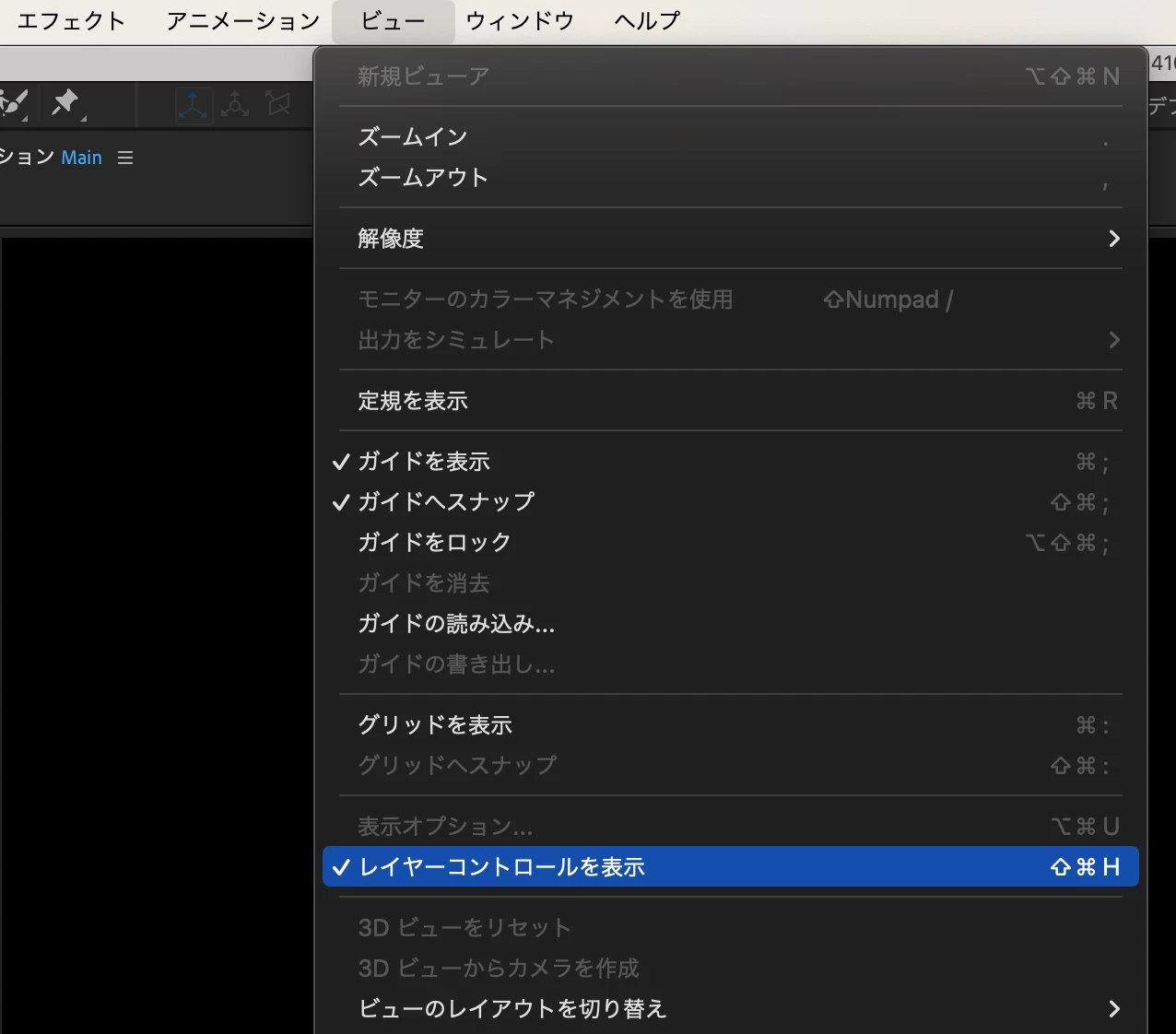This screenshot has height=1034, width=1176.
Task: Select グリッドを表示 menu entry
Action: point(731,725)
